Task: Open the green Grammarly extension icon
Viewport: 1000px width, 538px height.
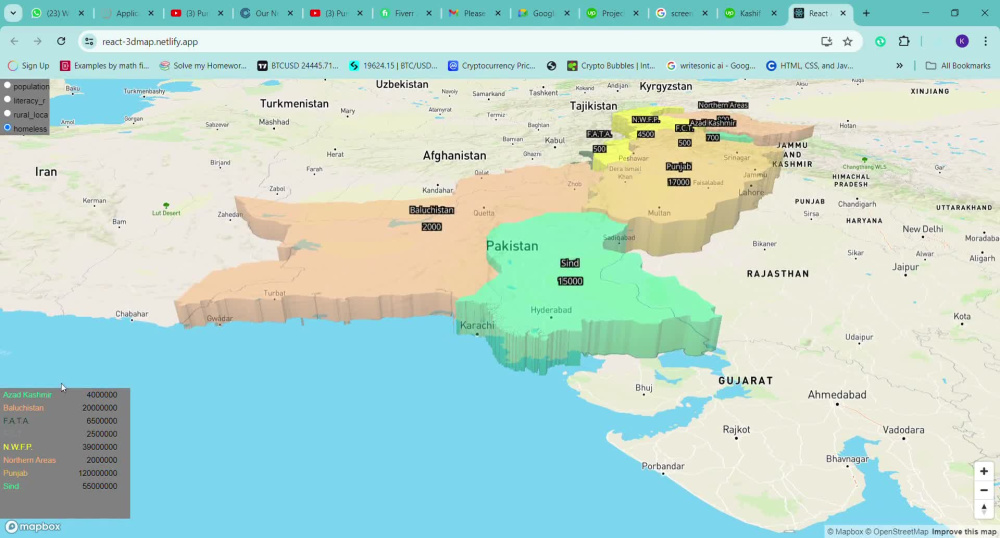Action: [880, 41]
